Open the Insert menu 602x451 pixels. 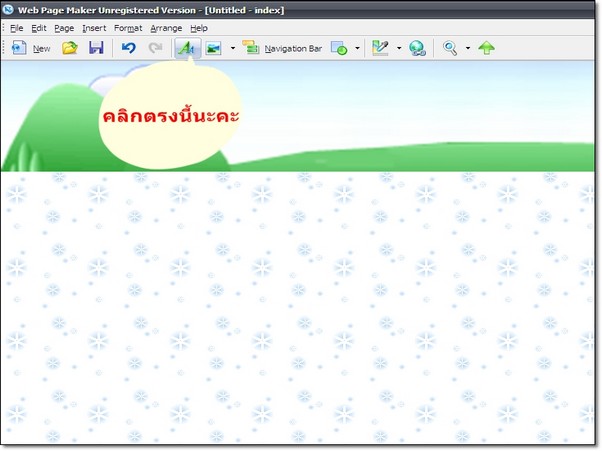pyautogui.click(x=94, y=28)
